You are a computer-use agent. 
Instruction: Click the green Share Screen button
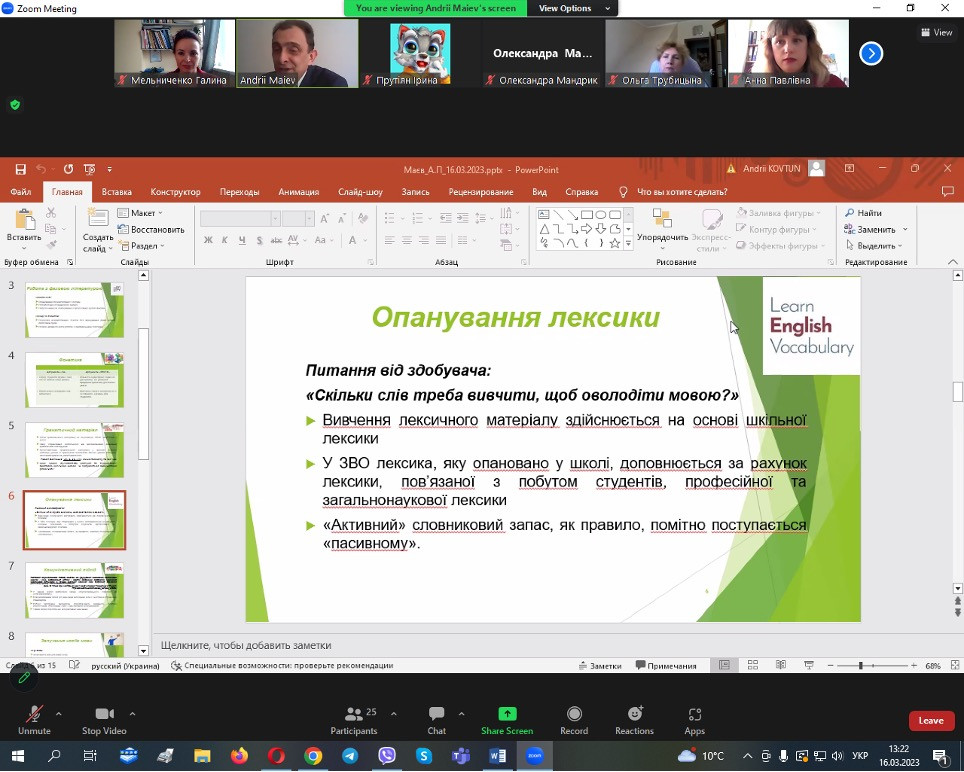coord(507,719)
